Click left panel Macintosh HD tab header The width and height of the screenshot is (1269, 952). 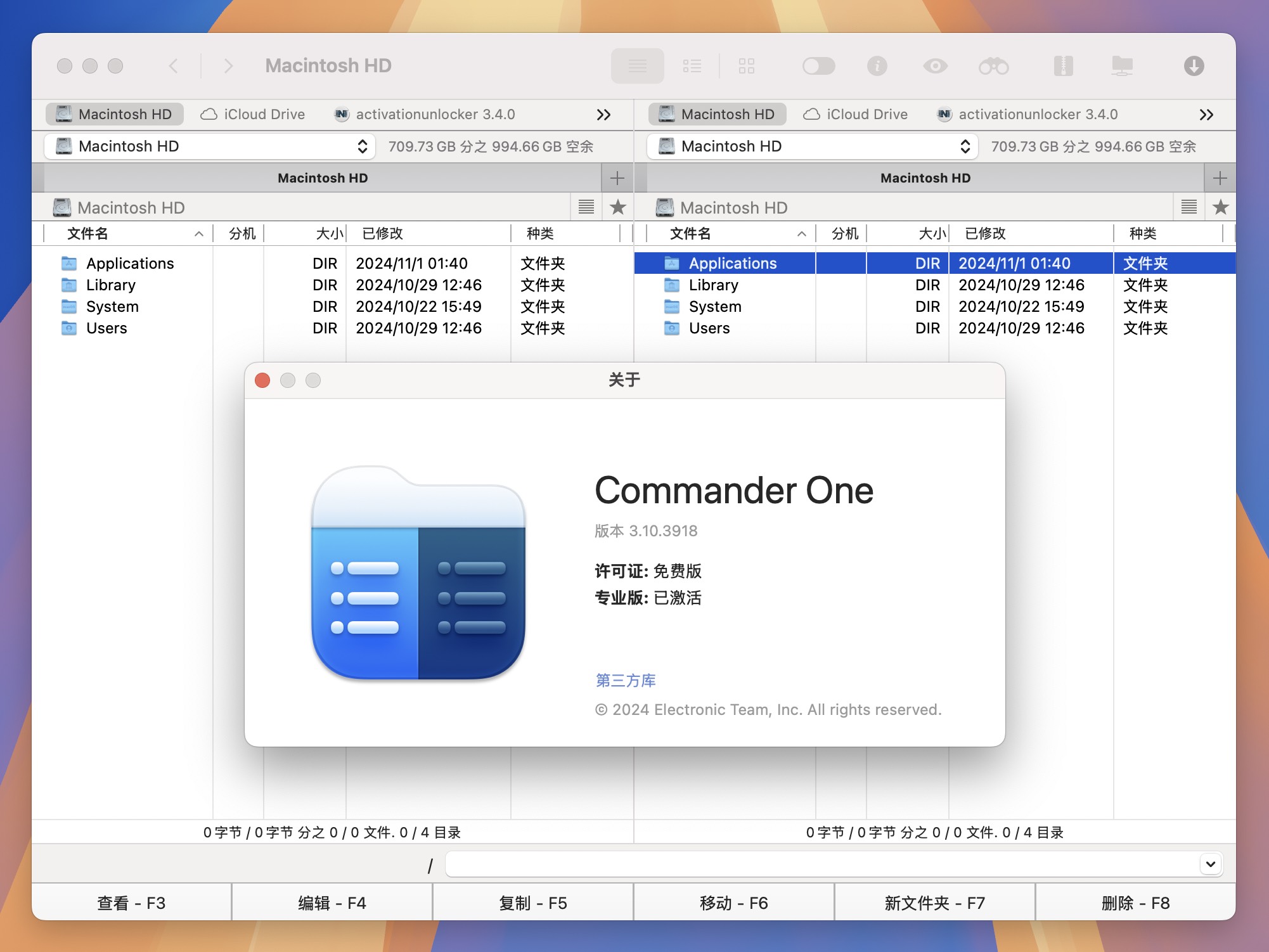(x=323, y=178)
